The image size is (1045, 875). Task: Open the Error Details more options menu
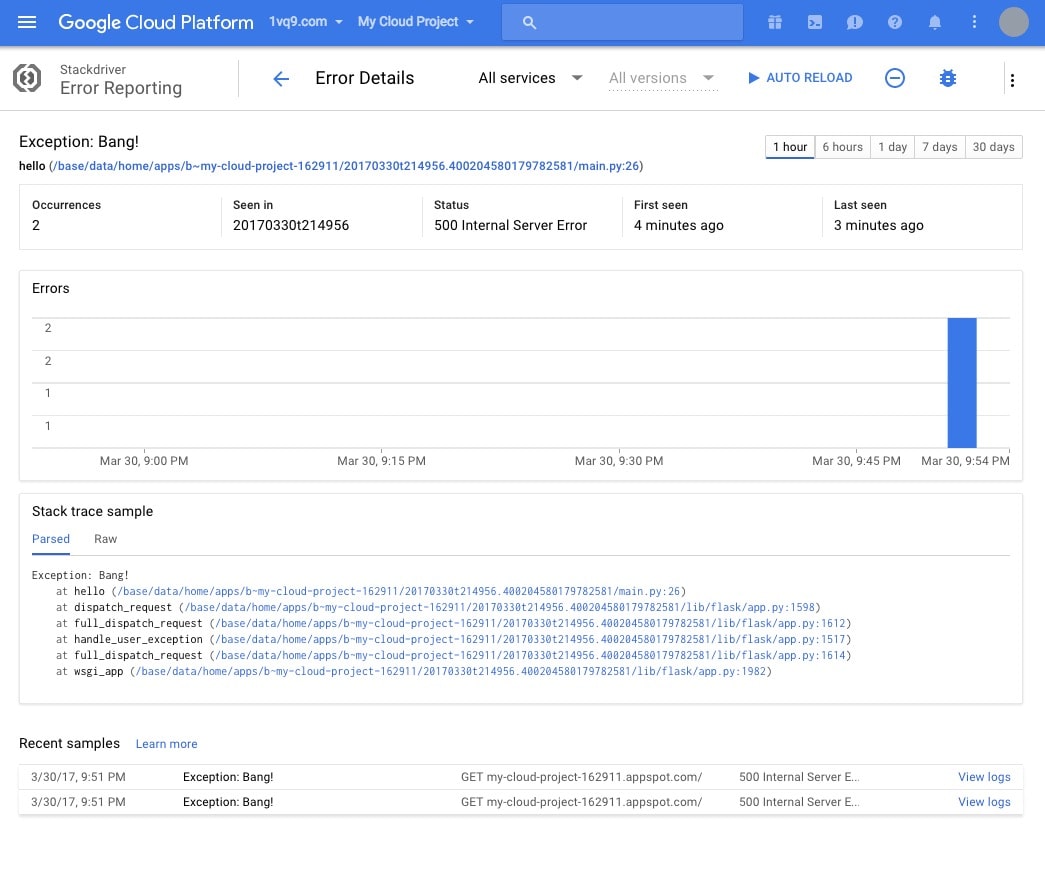(1012, 80)
